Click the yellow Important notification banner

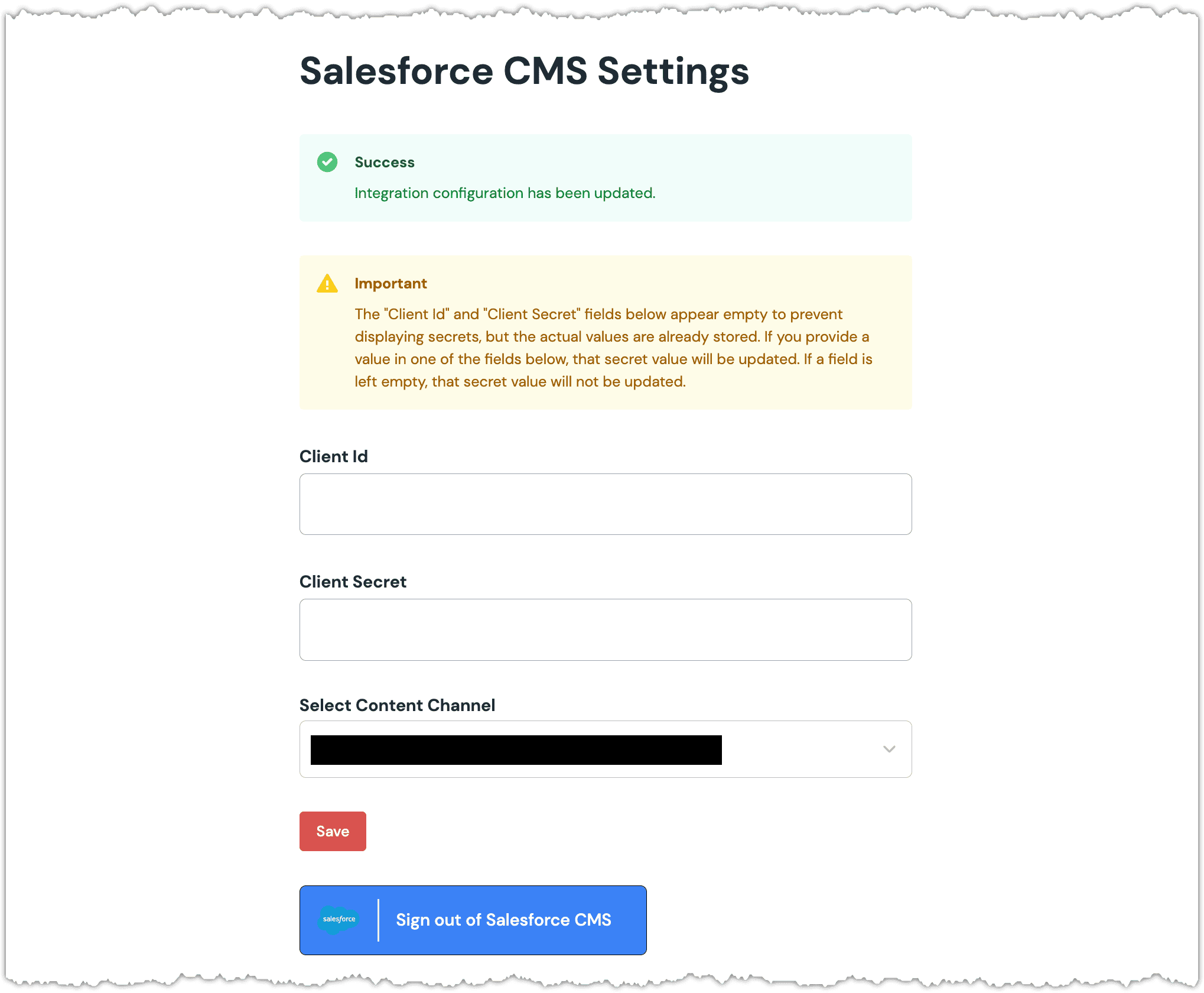(606, 332)
